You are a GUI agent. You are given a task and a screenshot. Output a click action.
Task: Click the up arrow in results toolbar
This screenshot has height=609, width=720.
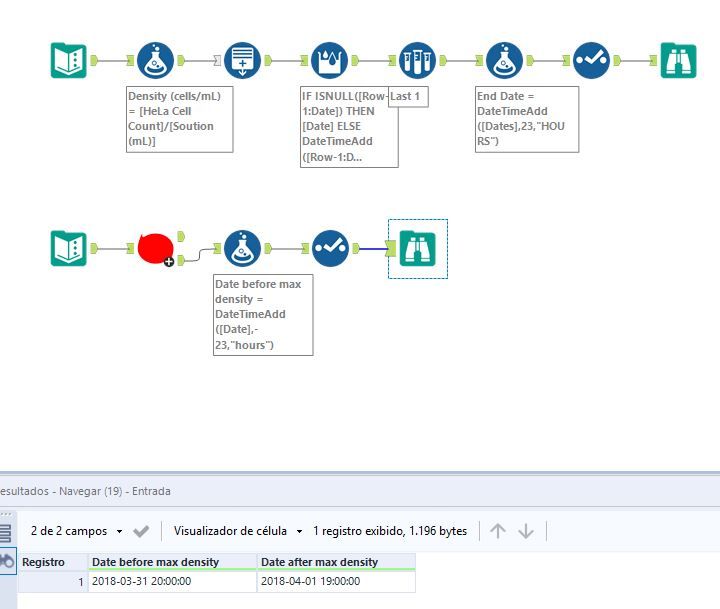(498, 531)
